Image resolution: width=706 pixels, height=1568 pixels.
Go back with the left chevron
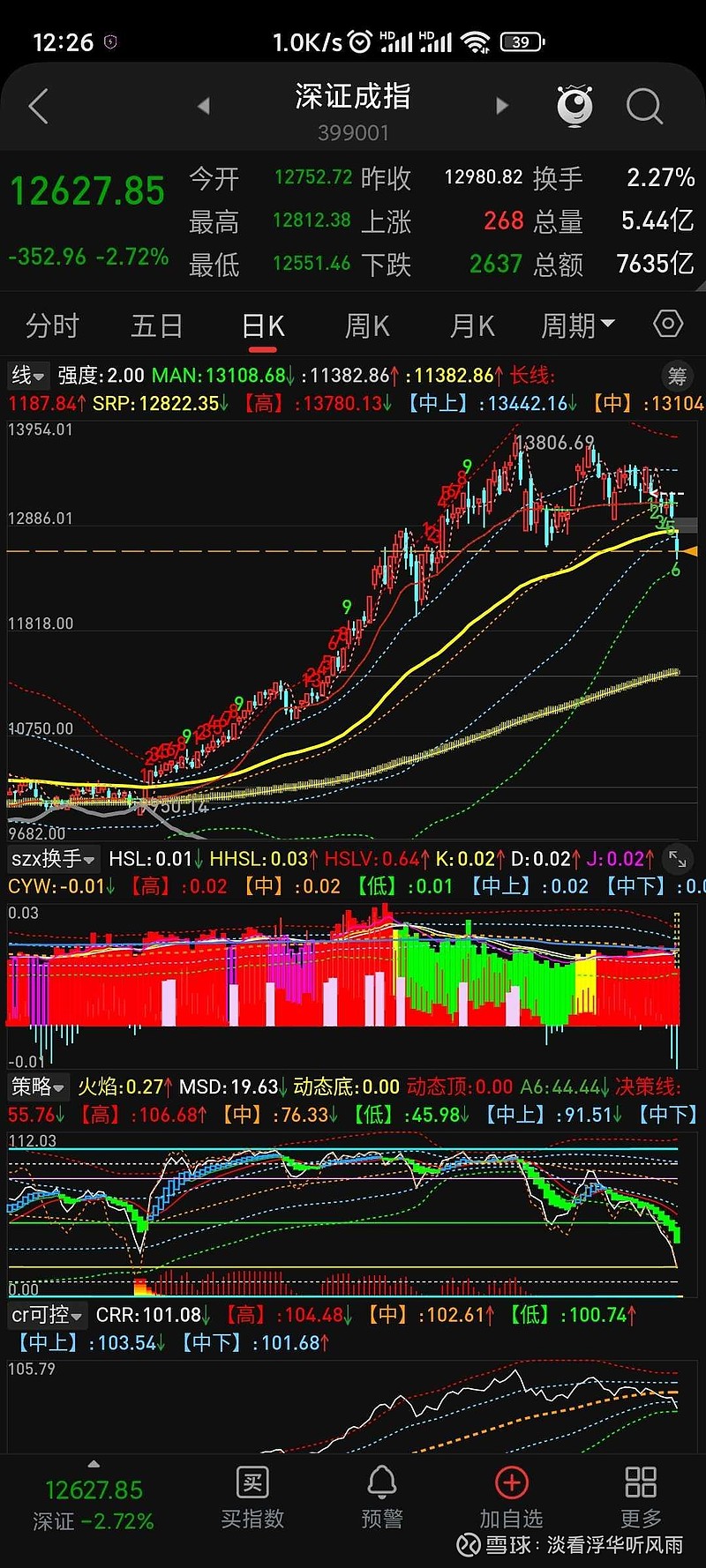click(38, 107)
